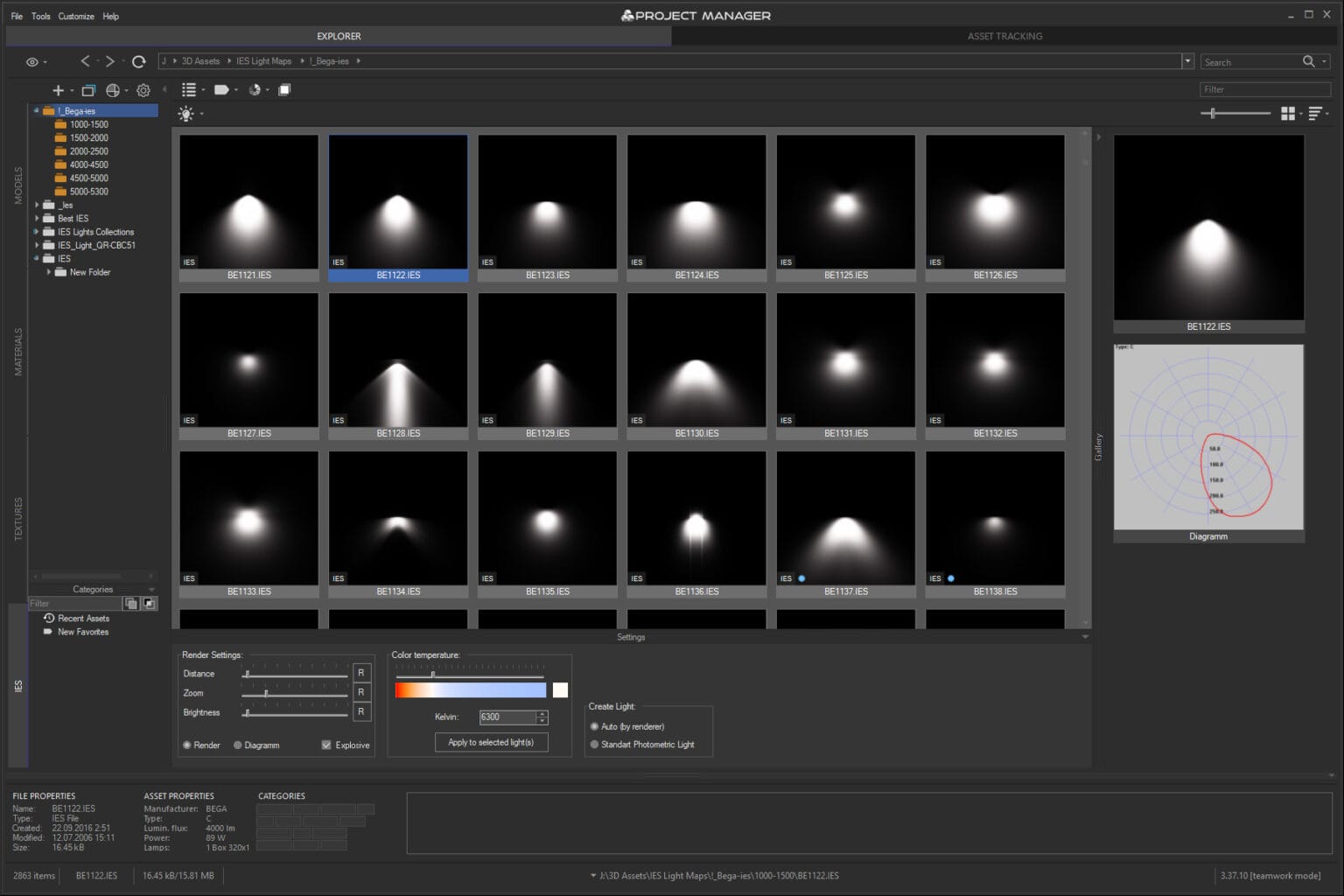Click the globe network icon in toolbar
Screen dimensions: 1344x896
112,90
